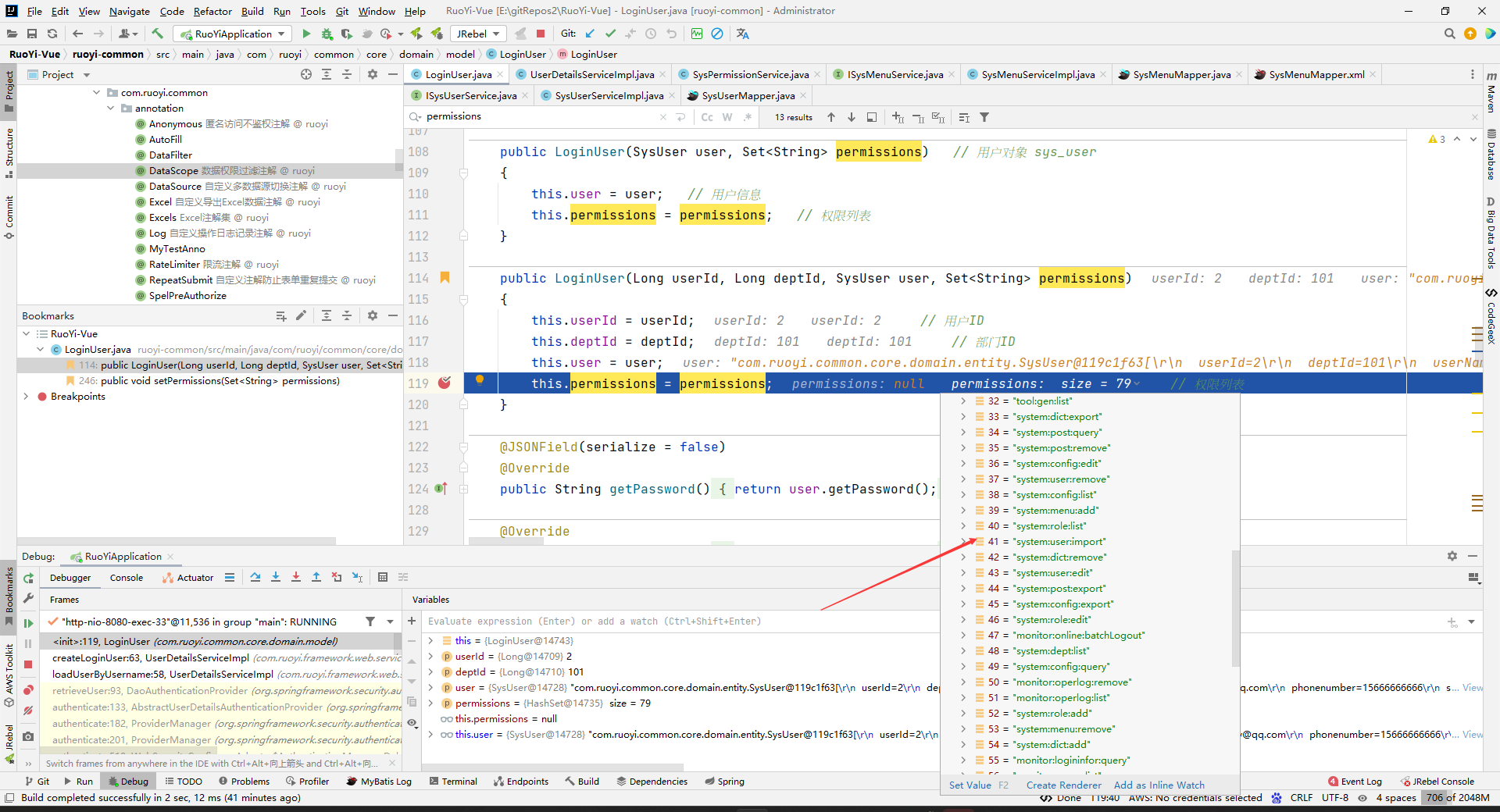
Task: Commit changes with the Git checkmark icon
Action: [610, 34]
